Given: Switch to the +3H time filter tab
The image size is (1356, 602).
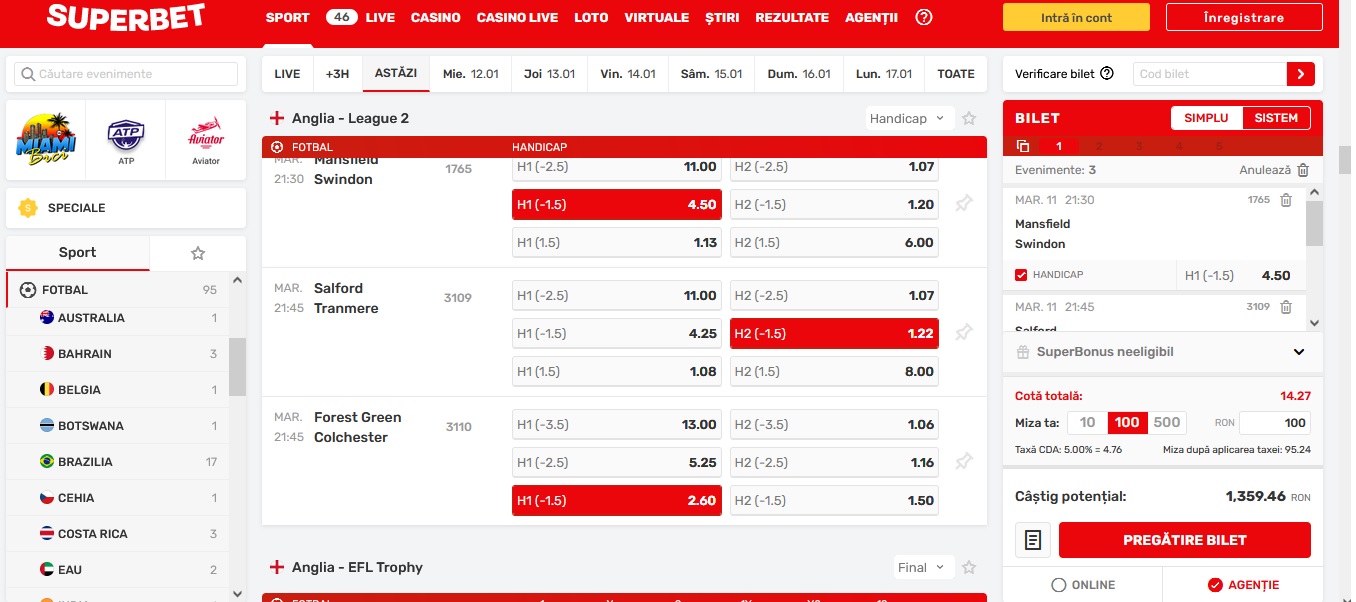Looking at the screenshot, I should coord(338,73).
